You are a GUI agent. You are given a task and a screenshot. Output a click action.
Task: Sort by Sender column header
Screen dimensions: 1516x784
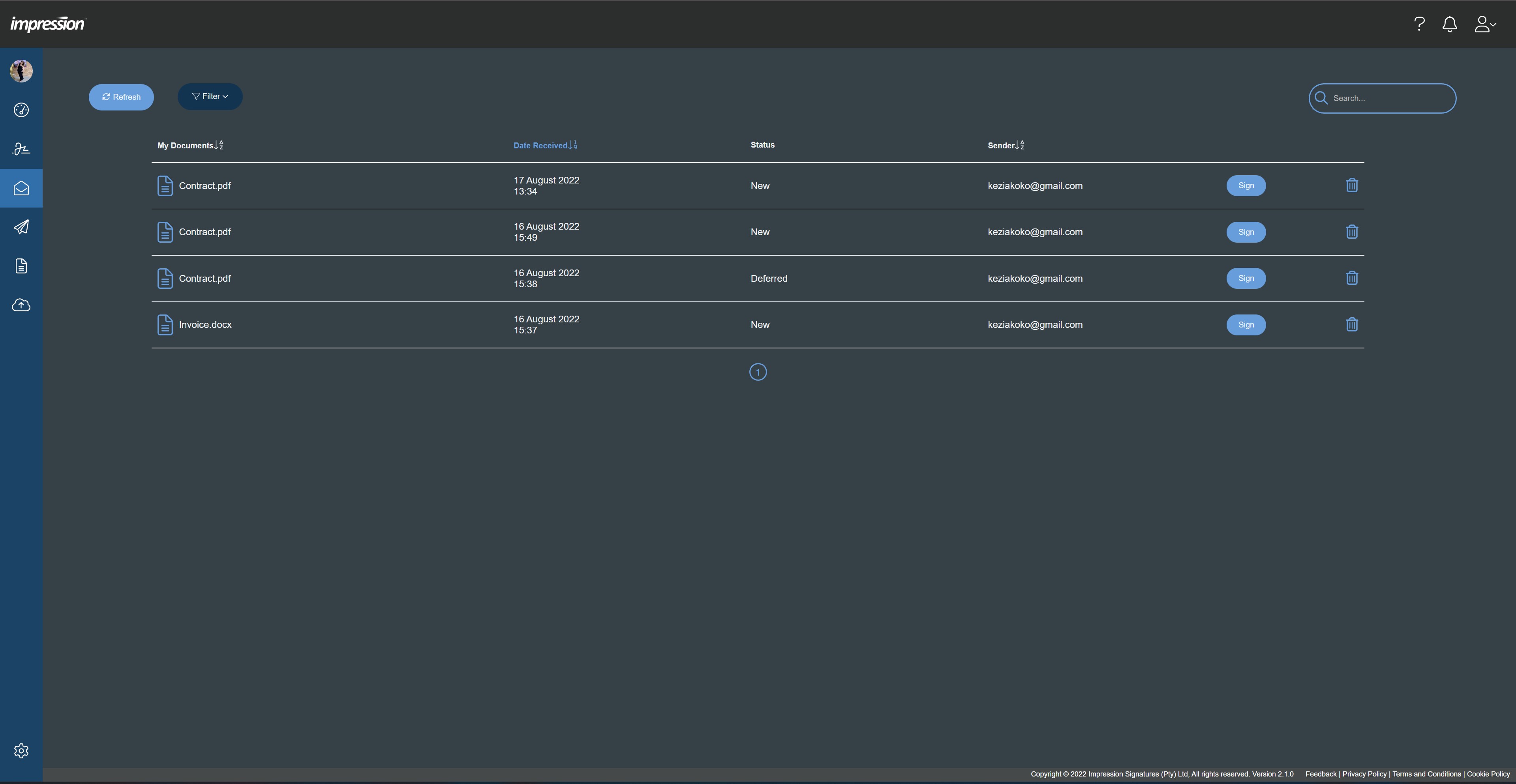click(1006, 145)
